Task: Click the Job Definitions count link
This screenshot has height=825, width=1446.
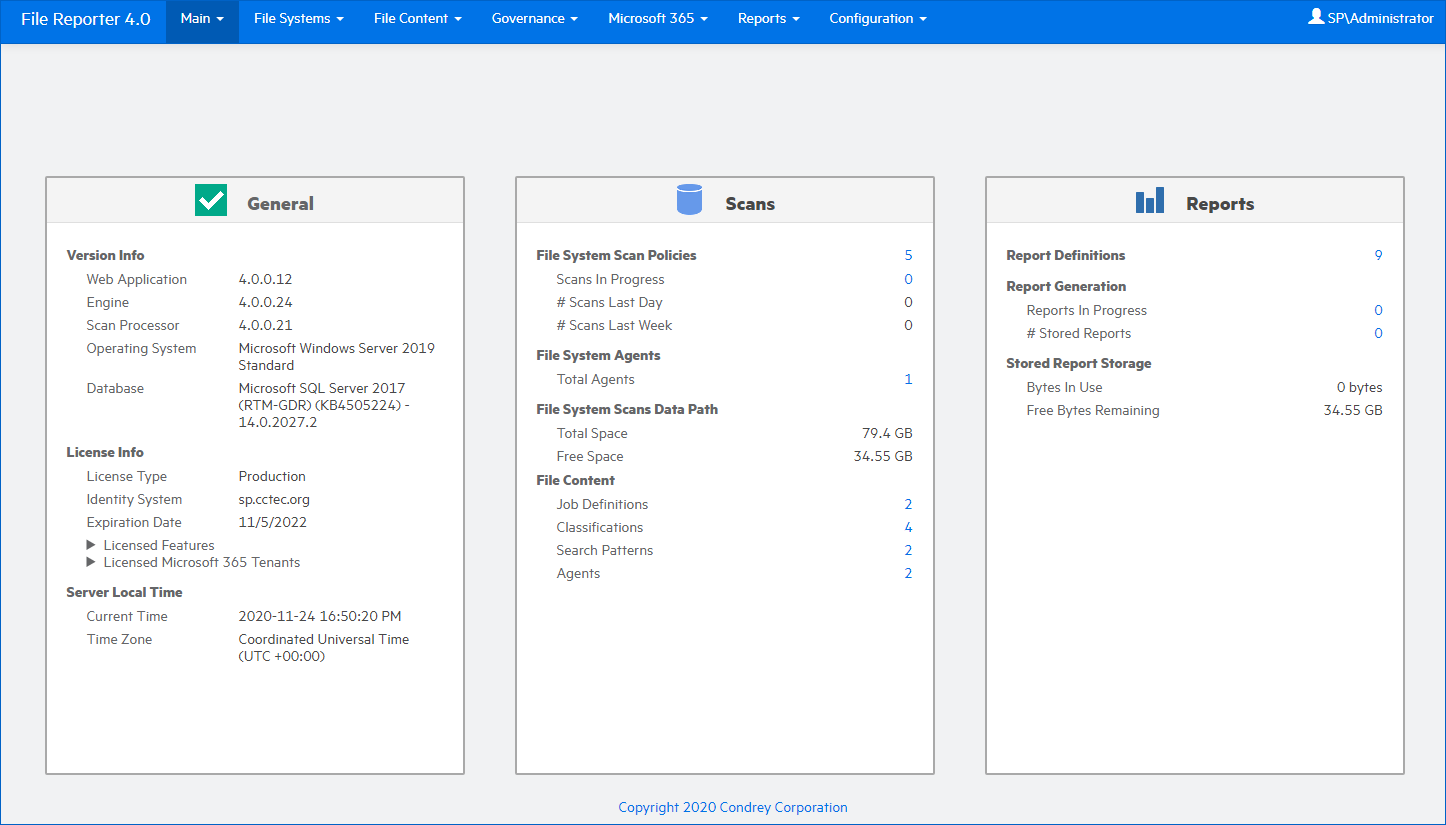Action: (908, 504)
